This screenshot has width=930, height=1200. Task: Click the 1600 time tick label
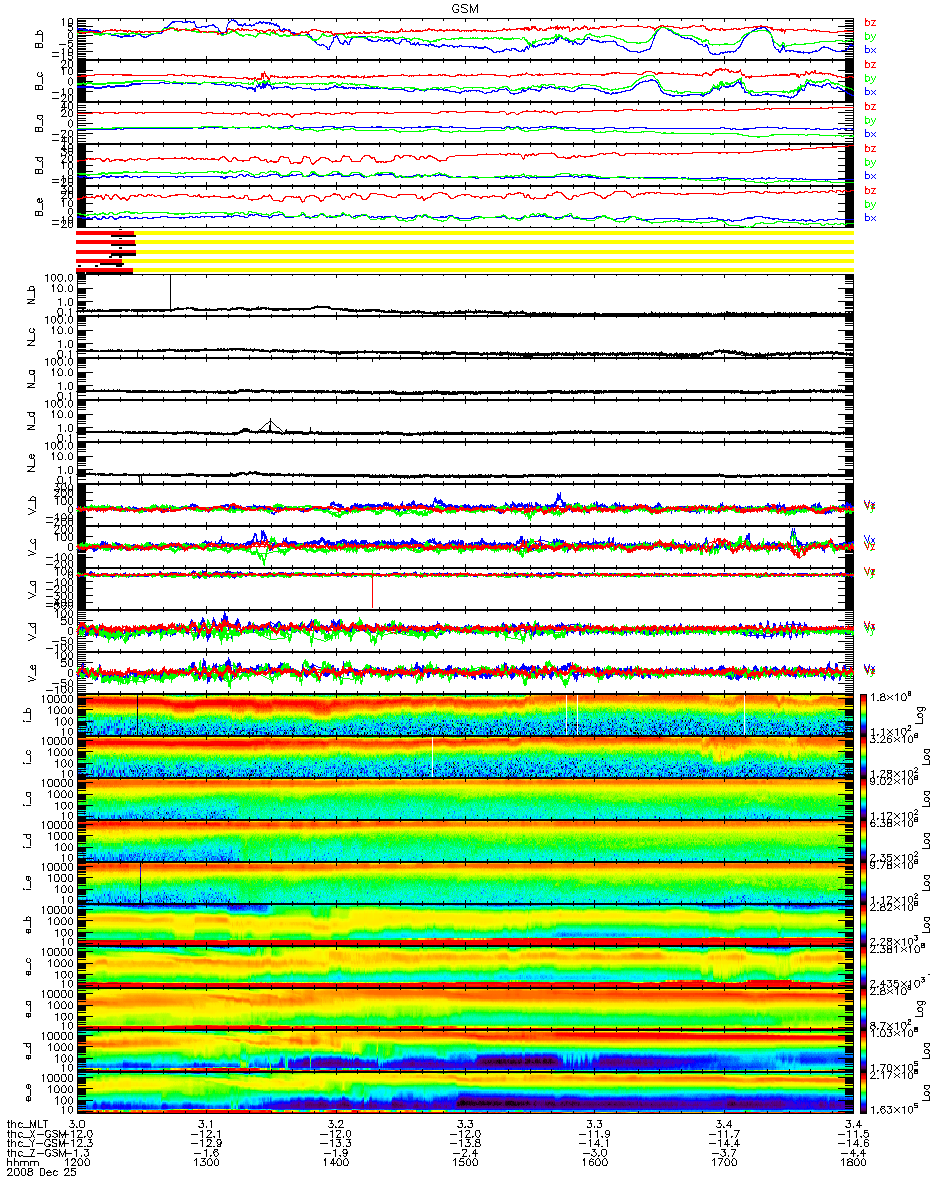click(594, 1163)
